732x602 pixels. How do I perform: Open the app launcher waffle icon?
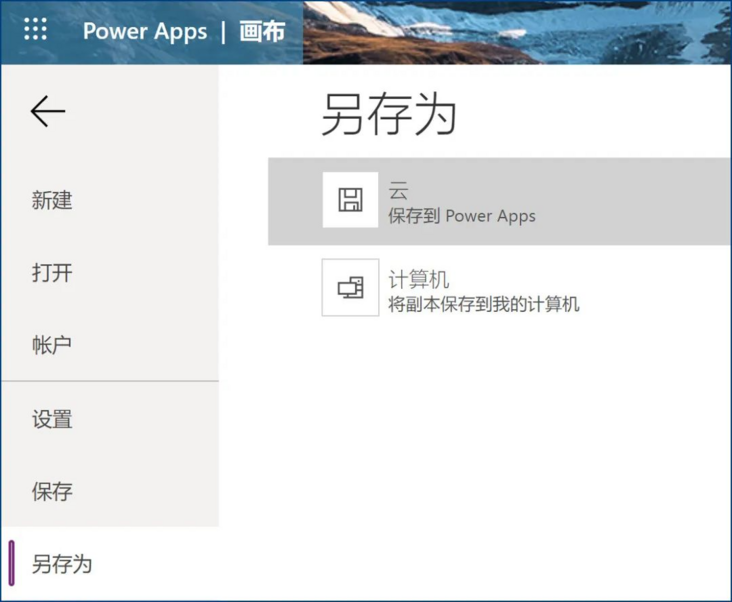35,29
